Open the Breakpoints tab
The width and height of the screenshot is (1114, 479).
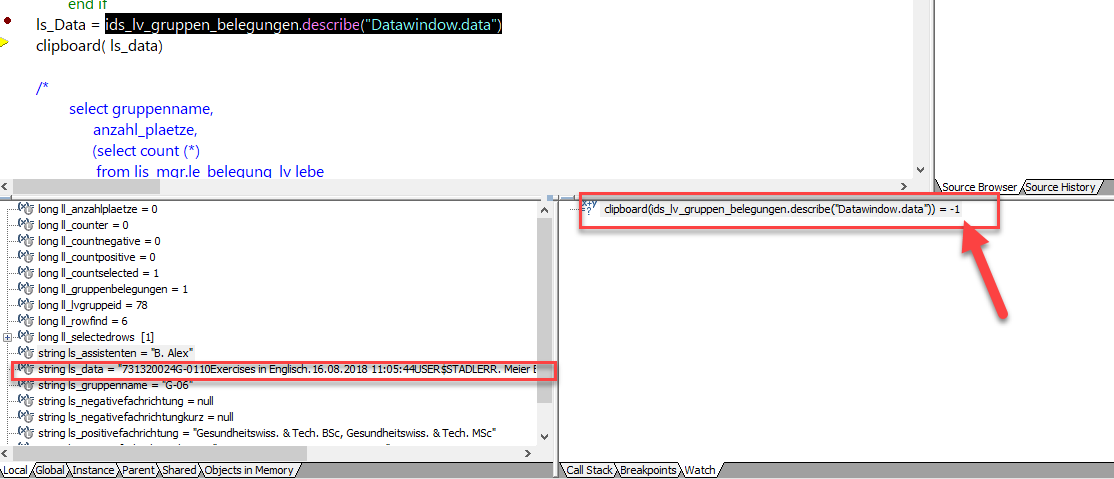point(649,470)
